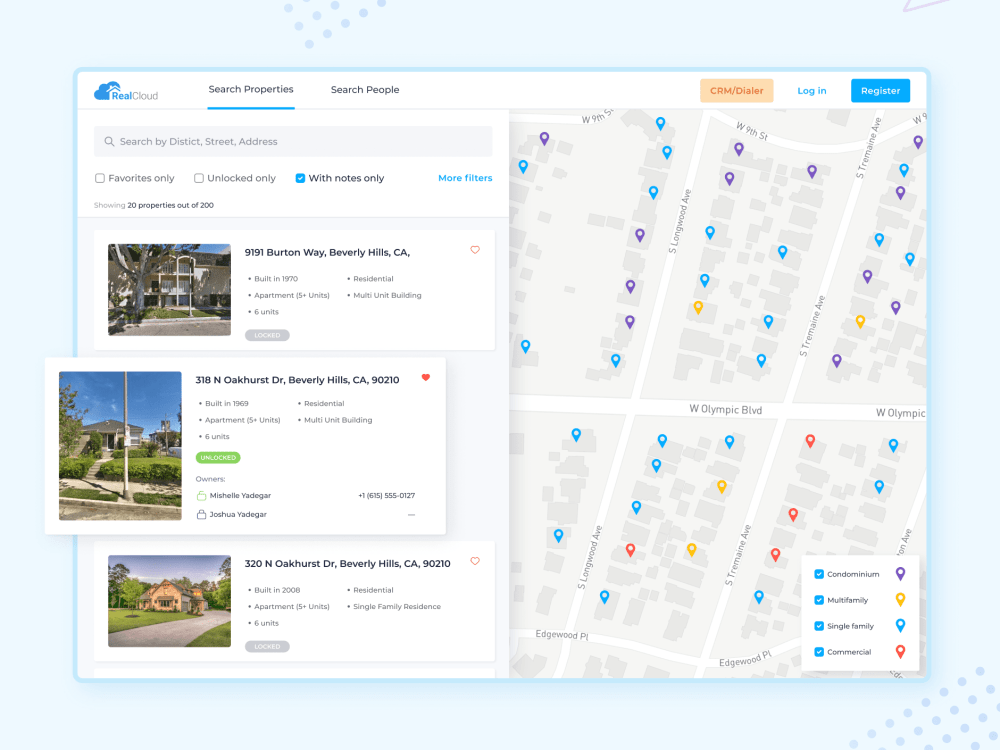The image size is (1000, 750).
Task: Click the W Olympic Blvd map label
Action: (x=726, y=409)
